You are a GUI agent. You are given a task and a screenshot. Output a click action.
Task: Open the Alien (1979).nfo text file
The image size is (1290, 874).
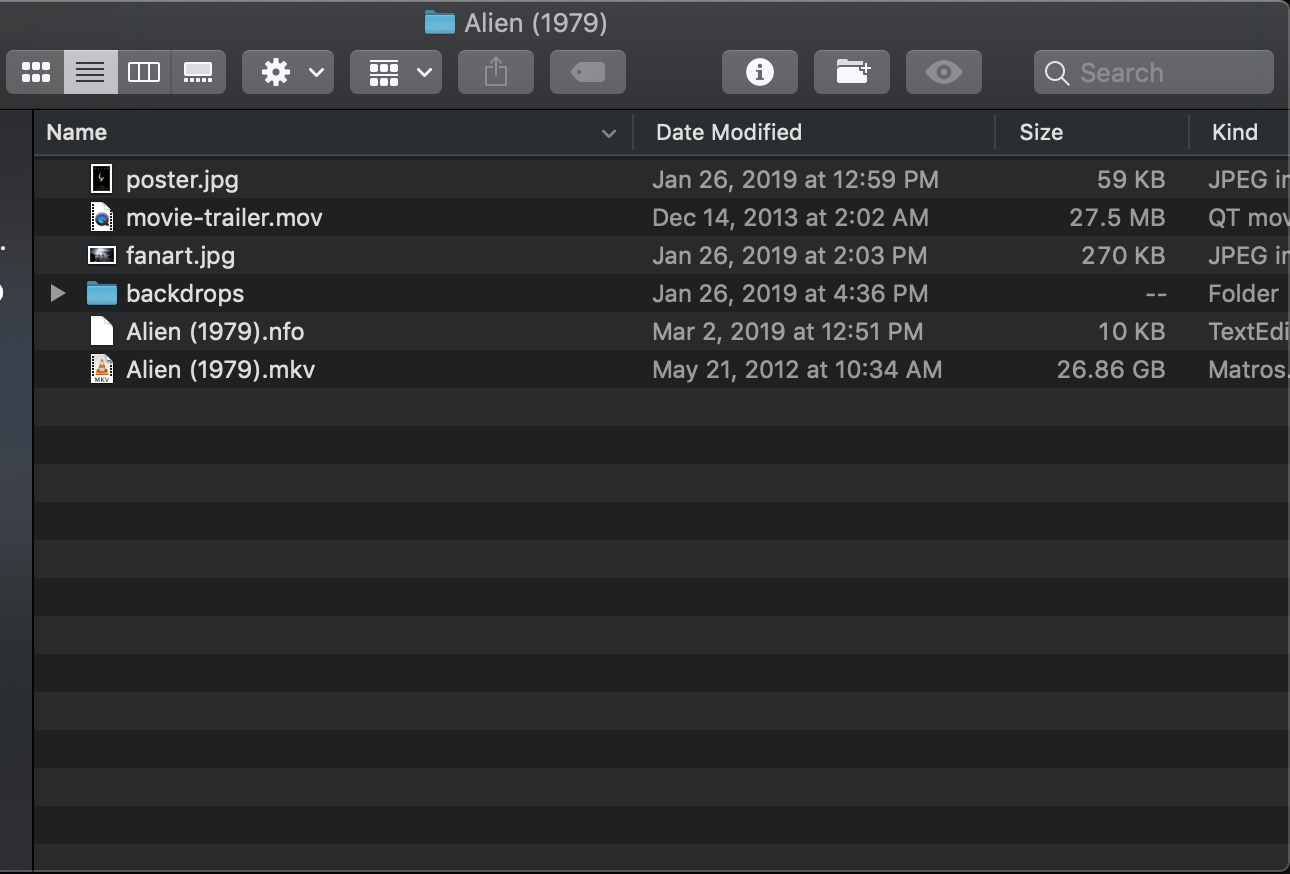(x=216, y=331)
